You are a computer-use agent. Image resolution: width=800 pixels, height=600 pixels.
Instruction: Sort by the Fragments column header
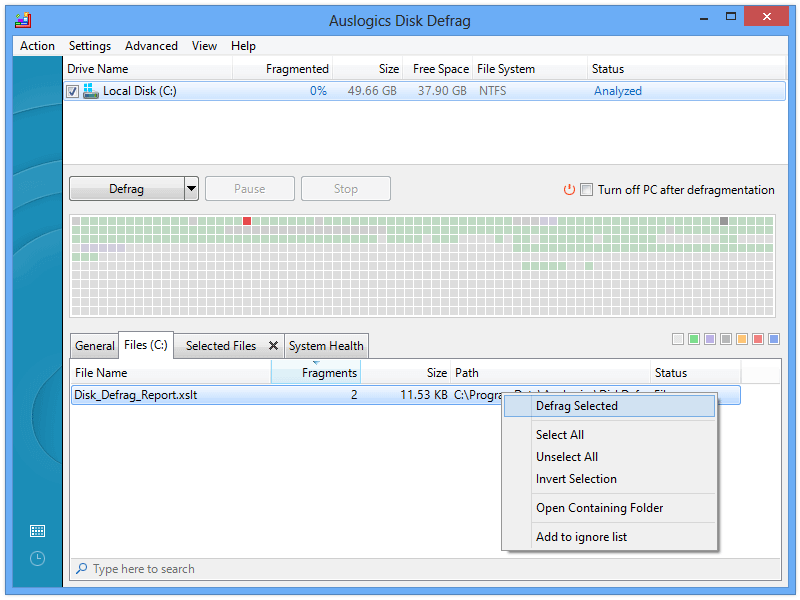(x=316, y=372)
